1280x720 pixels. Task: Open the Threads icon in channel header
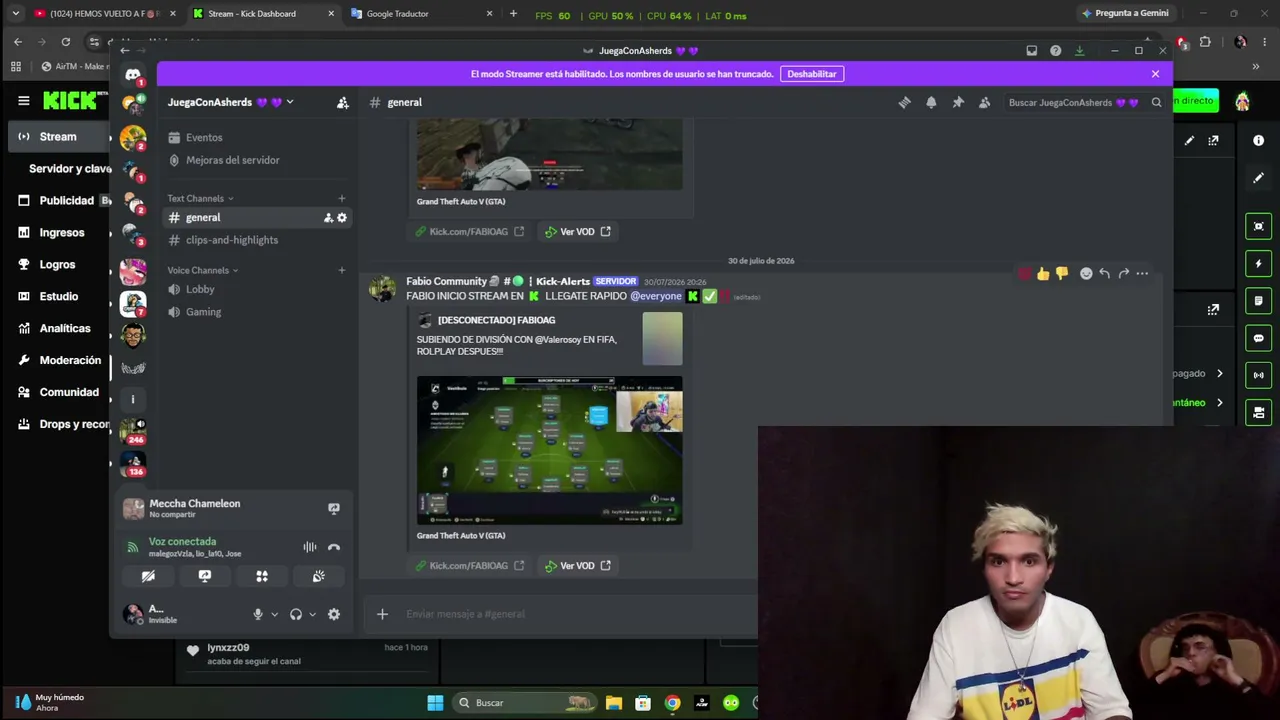904,102
